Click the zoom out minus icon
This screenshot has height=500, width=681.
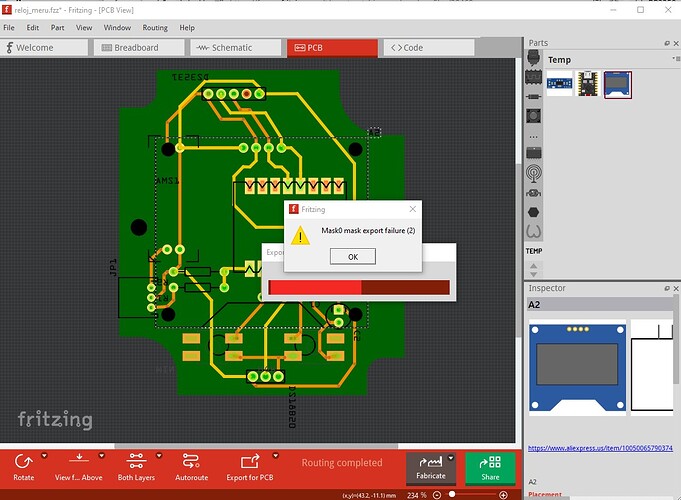pos(437,495)
